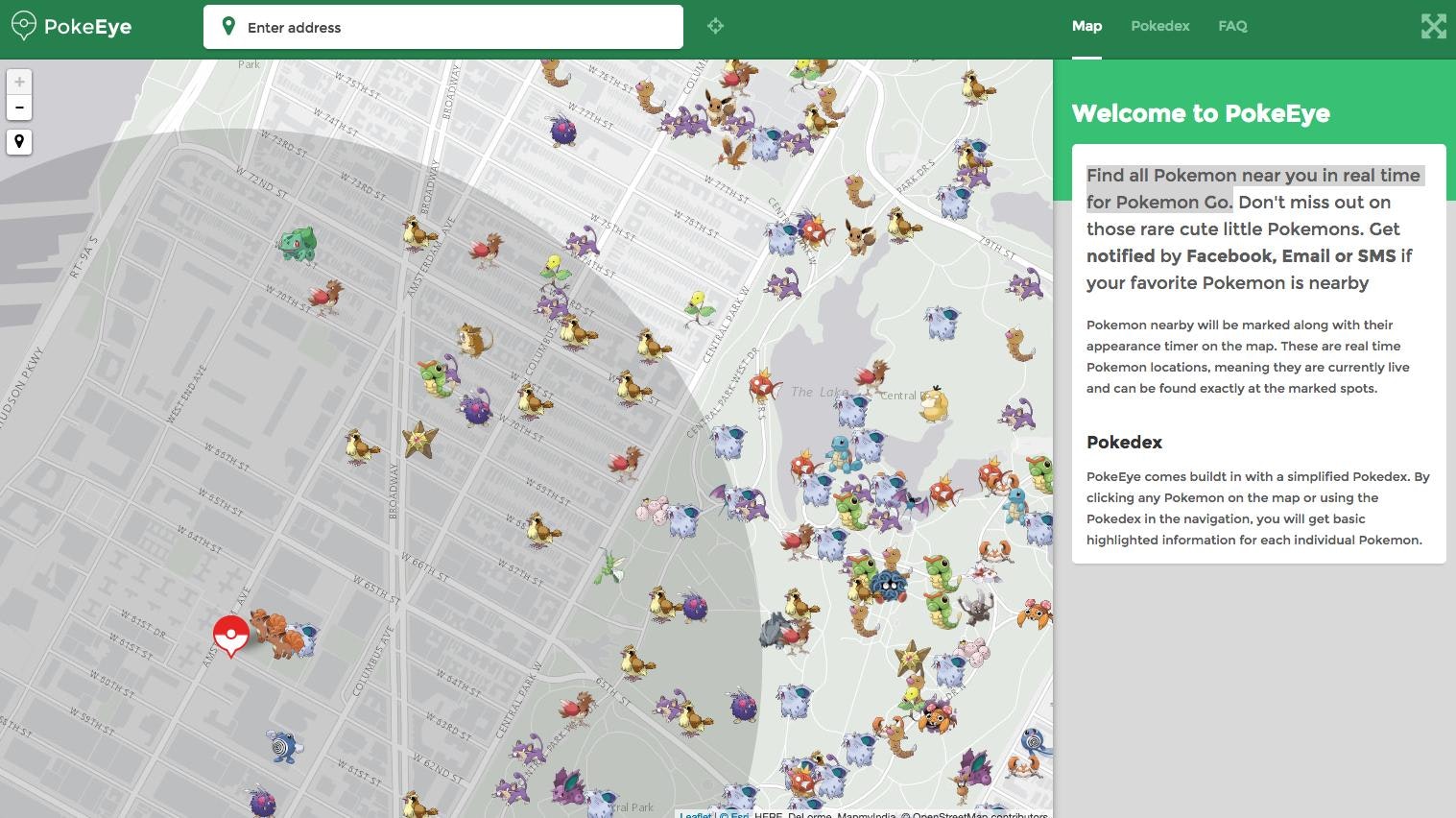Click the "Pokedex" heading in the sidebar
The width and height of the screenshot is (1456, 818).
coord(1124,443)
